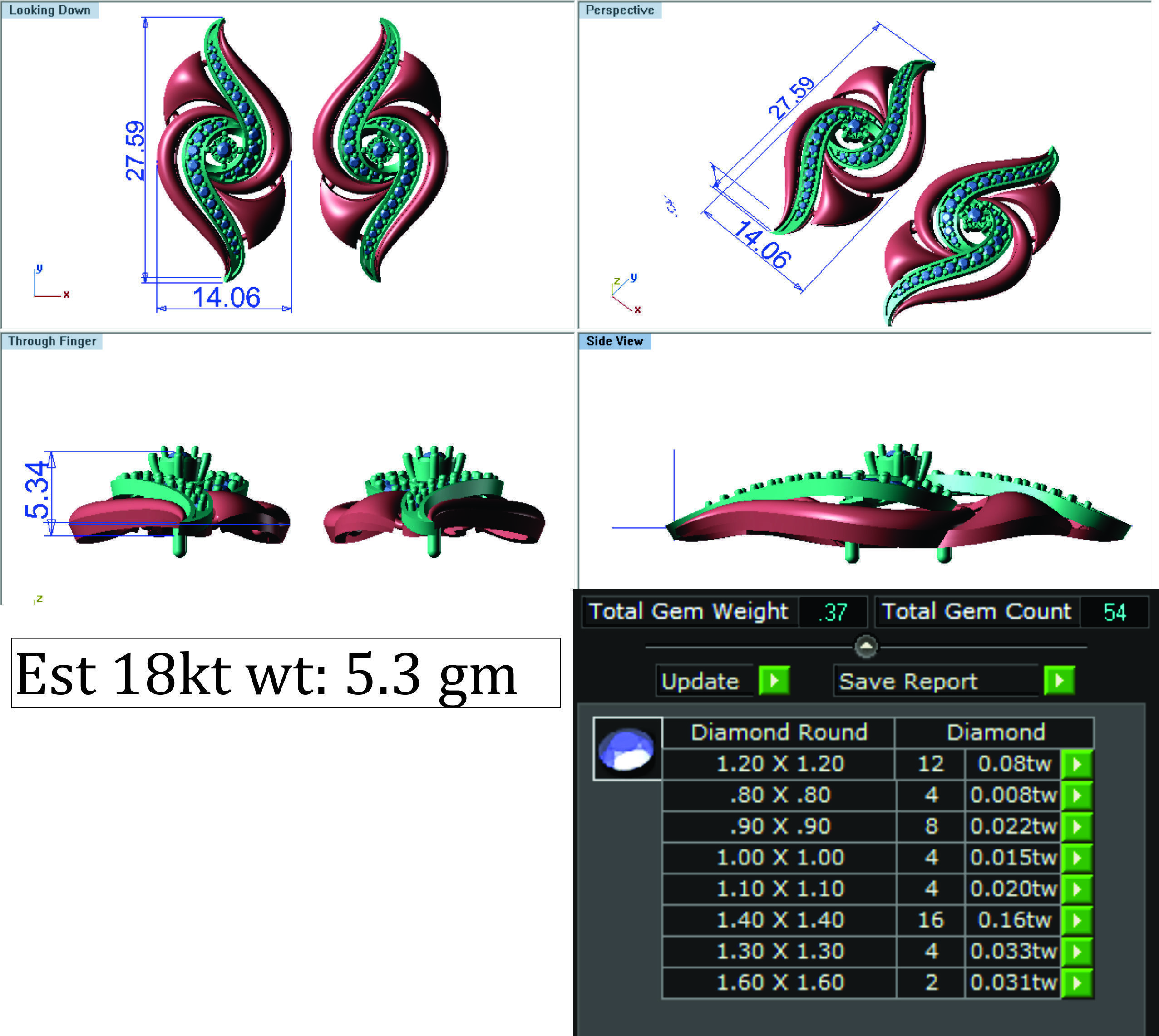The width and height of the screenshot is (1159, 1036).
Task: Select the Diamond material column header
Action: click(x=995, y=732)
